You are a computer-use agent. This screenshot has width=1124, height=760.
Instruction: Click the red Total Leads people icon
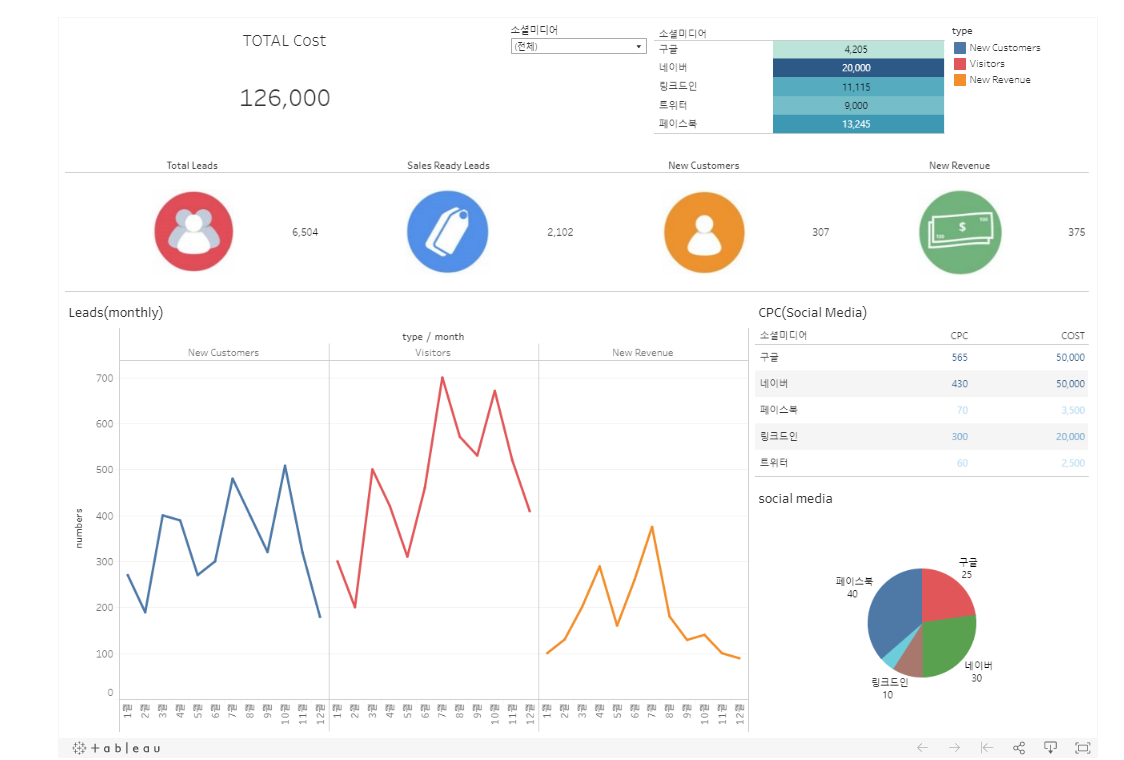click(x=194, y=232)
